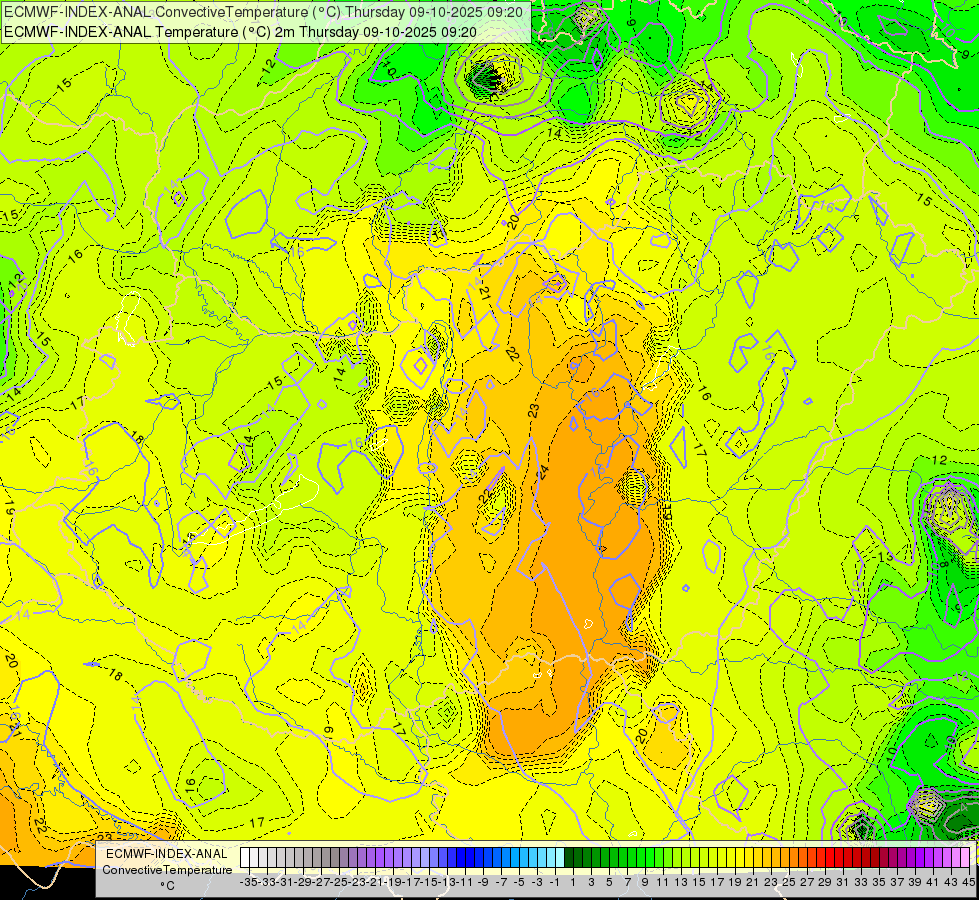Click the legend's '°C' unit label

(167, 886)
